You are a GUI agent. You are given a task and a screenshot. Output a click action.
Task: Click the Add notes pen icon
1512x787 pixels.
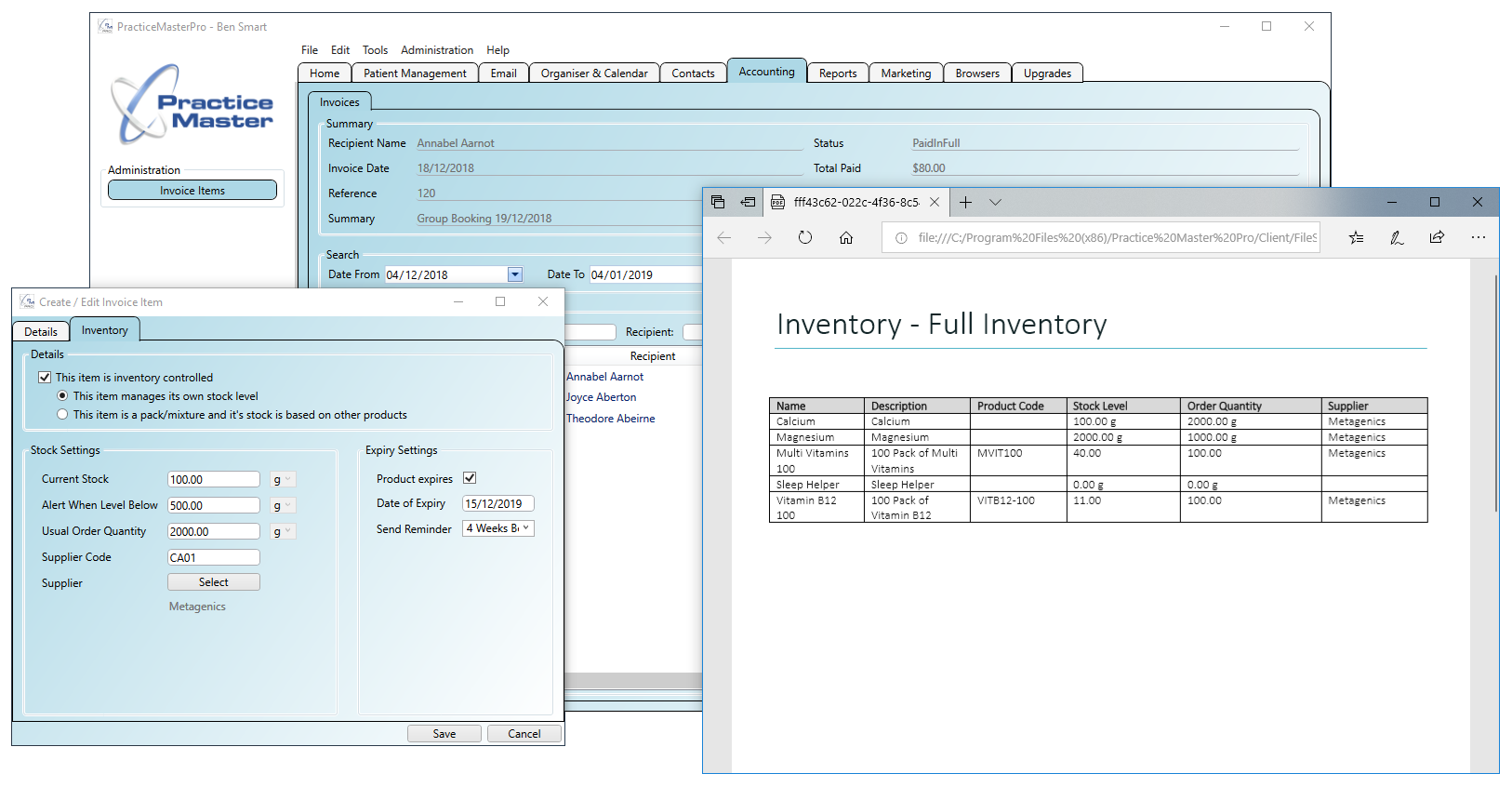pos(1397,237)
